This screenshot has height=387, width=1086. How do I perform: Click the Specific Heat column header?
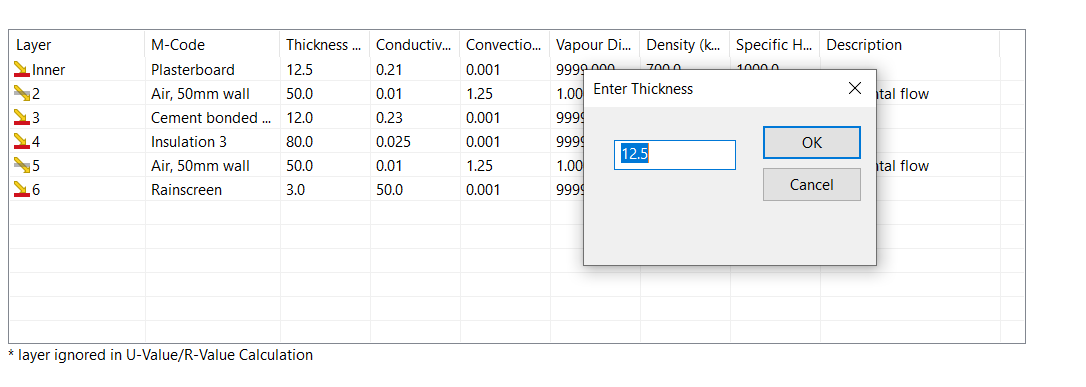774,45
